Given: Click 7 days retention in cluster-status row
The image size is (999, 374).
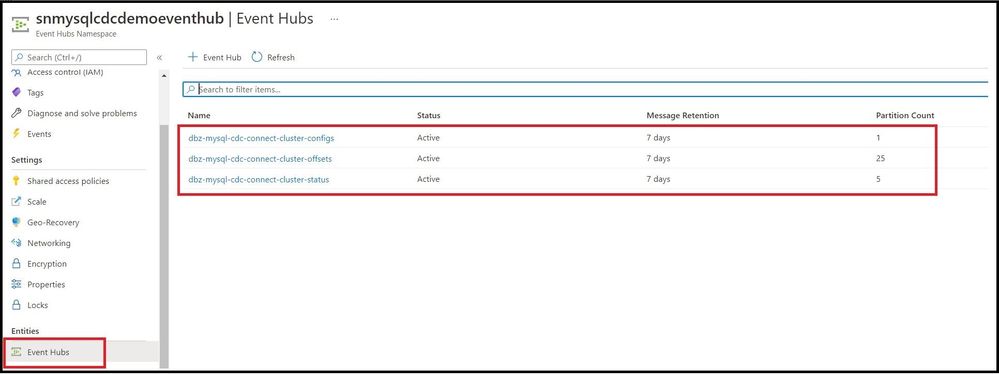Looking at the screenshot, I should click(658, 180).
